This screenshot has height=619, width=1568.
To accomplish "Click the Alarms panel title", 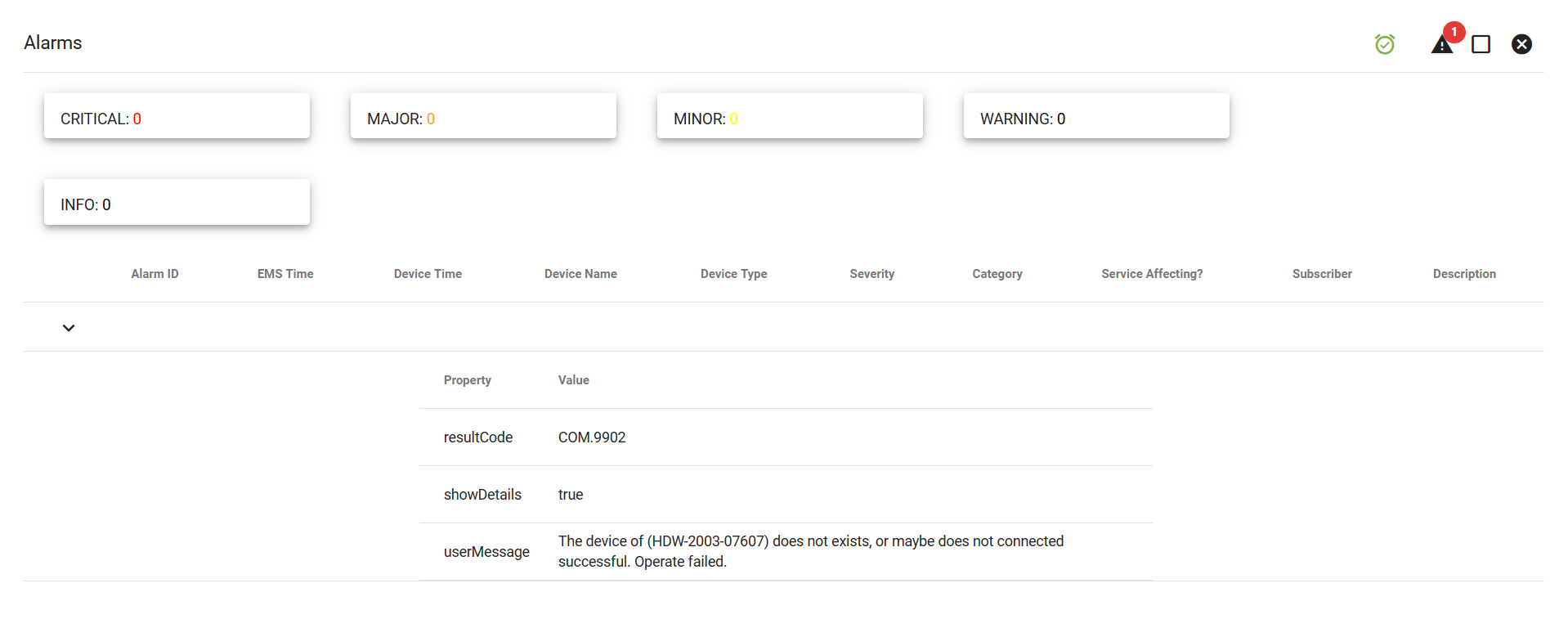I will 53,43.
